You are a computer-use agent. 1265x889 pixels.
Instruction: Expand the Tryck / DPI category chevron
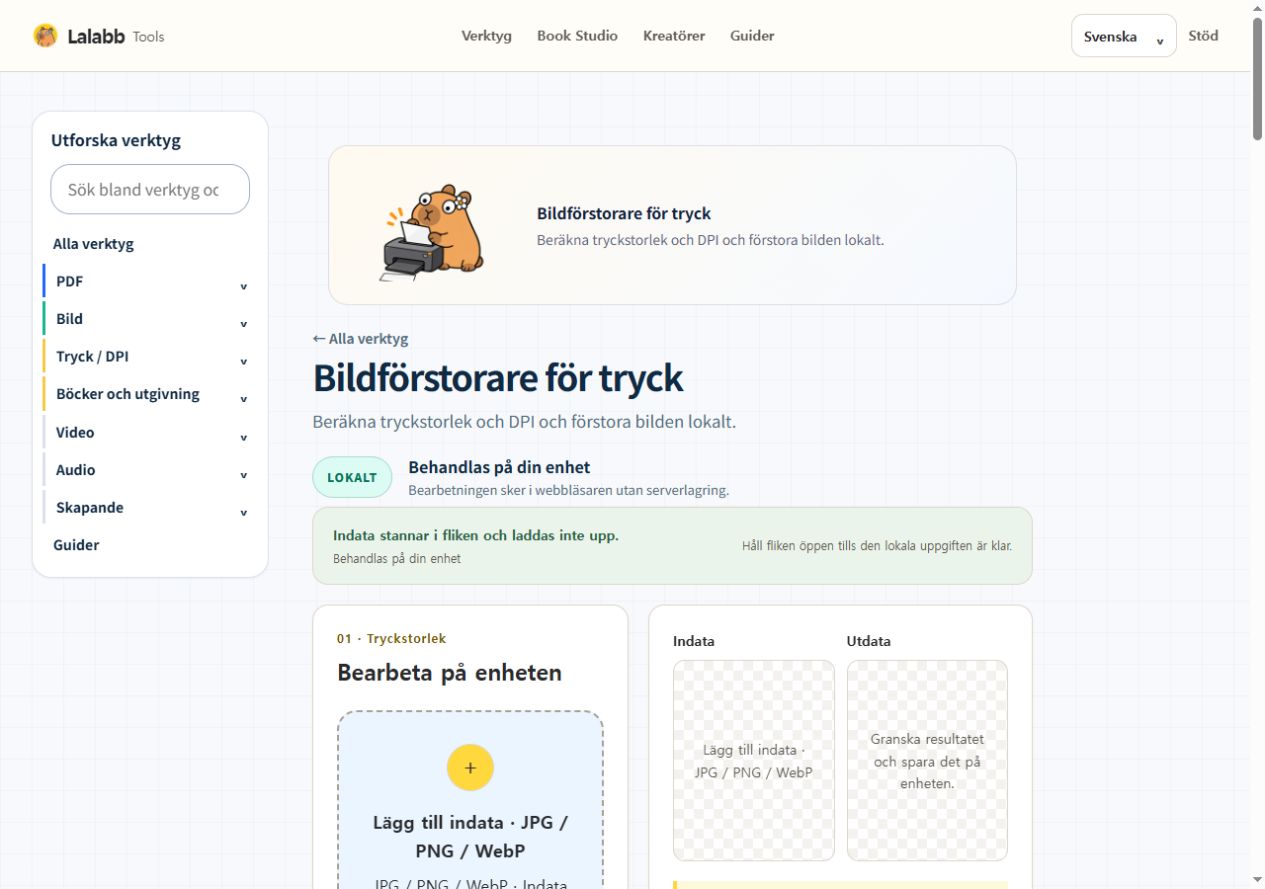pyautogui.click(x=243, y=362)
